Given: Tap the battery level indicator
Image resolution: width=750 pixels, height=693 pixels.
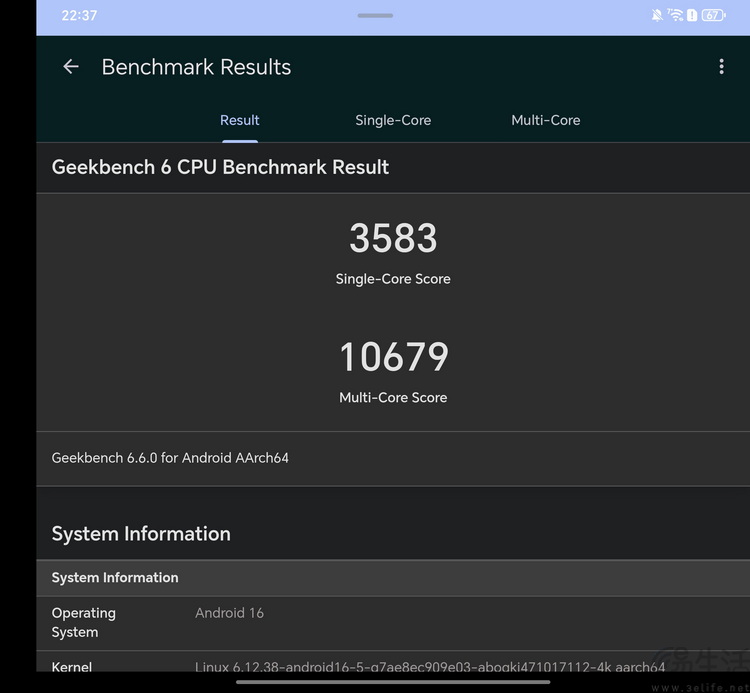Looking at the screenshot, I should tap(713, 15).
